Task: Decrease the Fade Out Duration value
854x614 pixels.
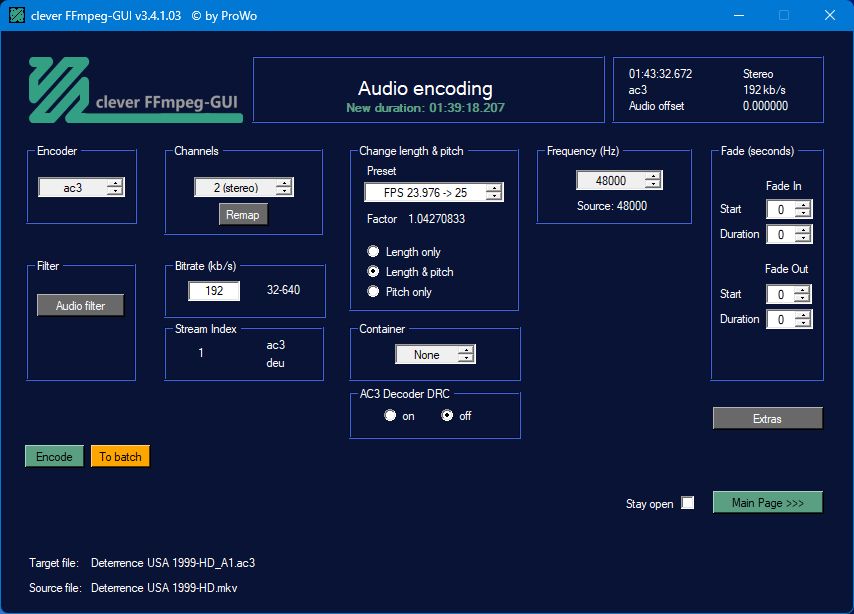Action: tap(803, 323)
